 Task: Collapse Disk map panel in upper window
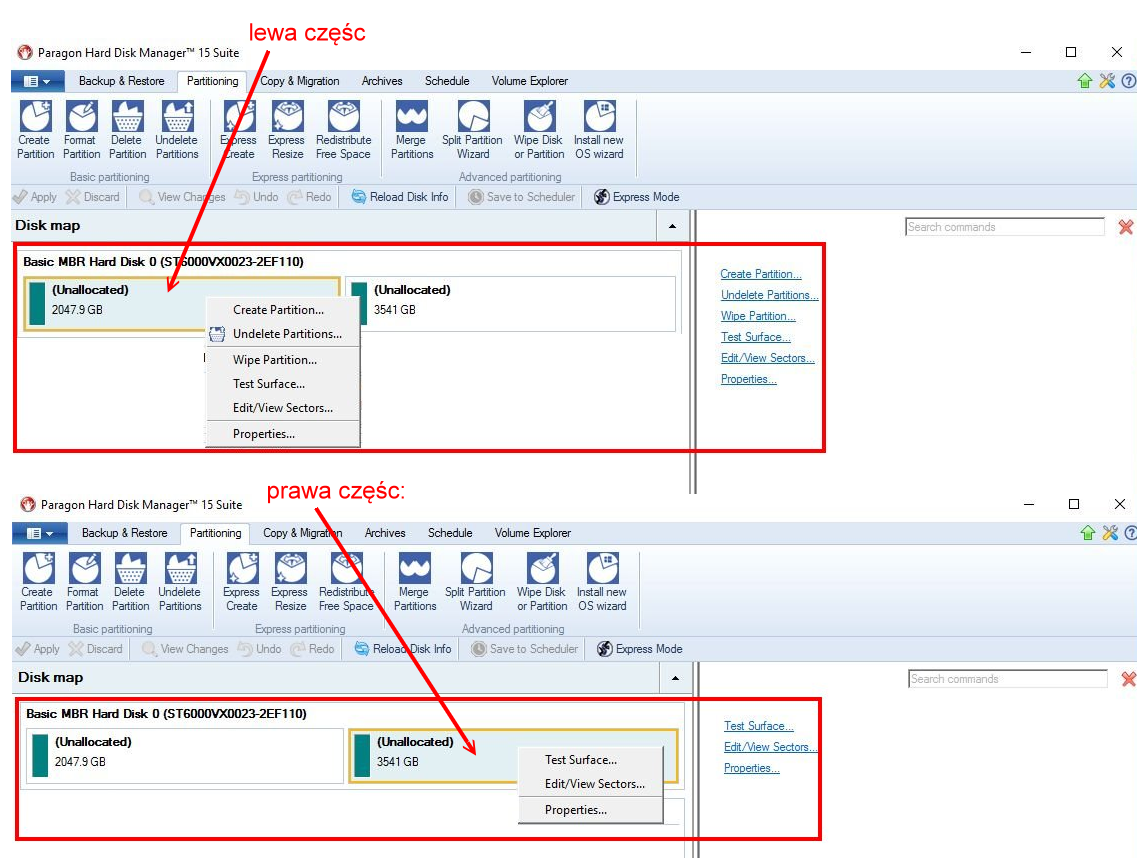coord(672,226)
